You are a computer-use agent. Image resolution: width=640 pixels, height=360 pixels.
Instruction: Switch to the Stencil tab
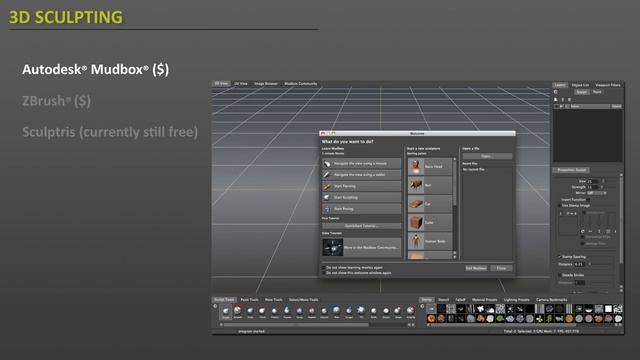(x=443, y=300)
